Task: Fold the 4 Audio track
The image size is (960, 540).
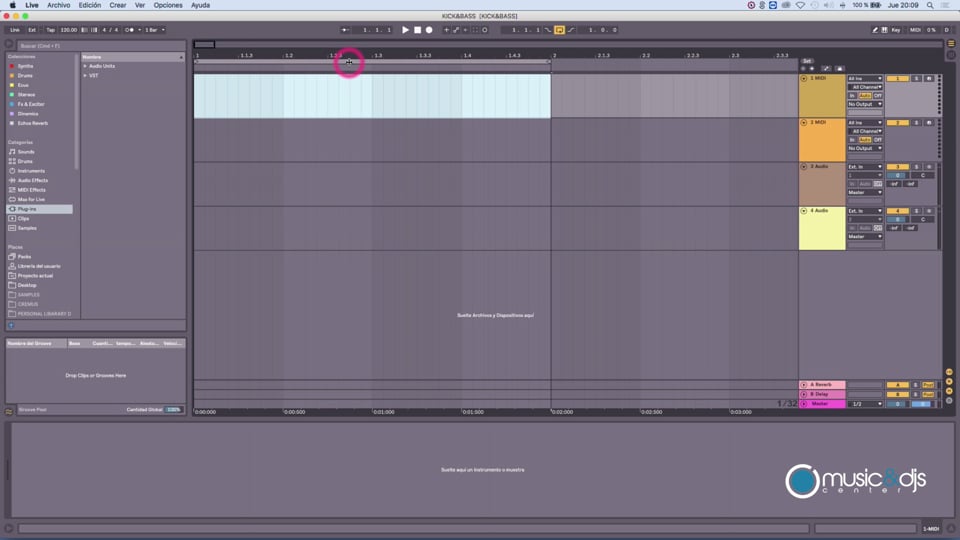Action: click(804, 211)
